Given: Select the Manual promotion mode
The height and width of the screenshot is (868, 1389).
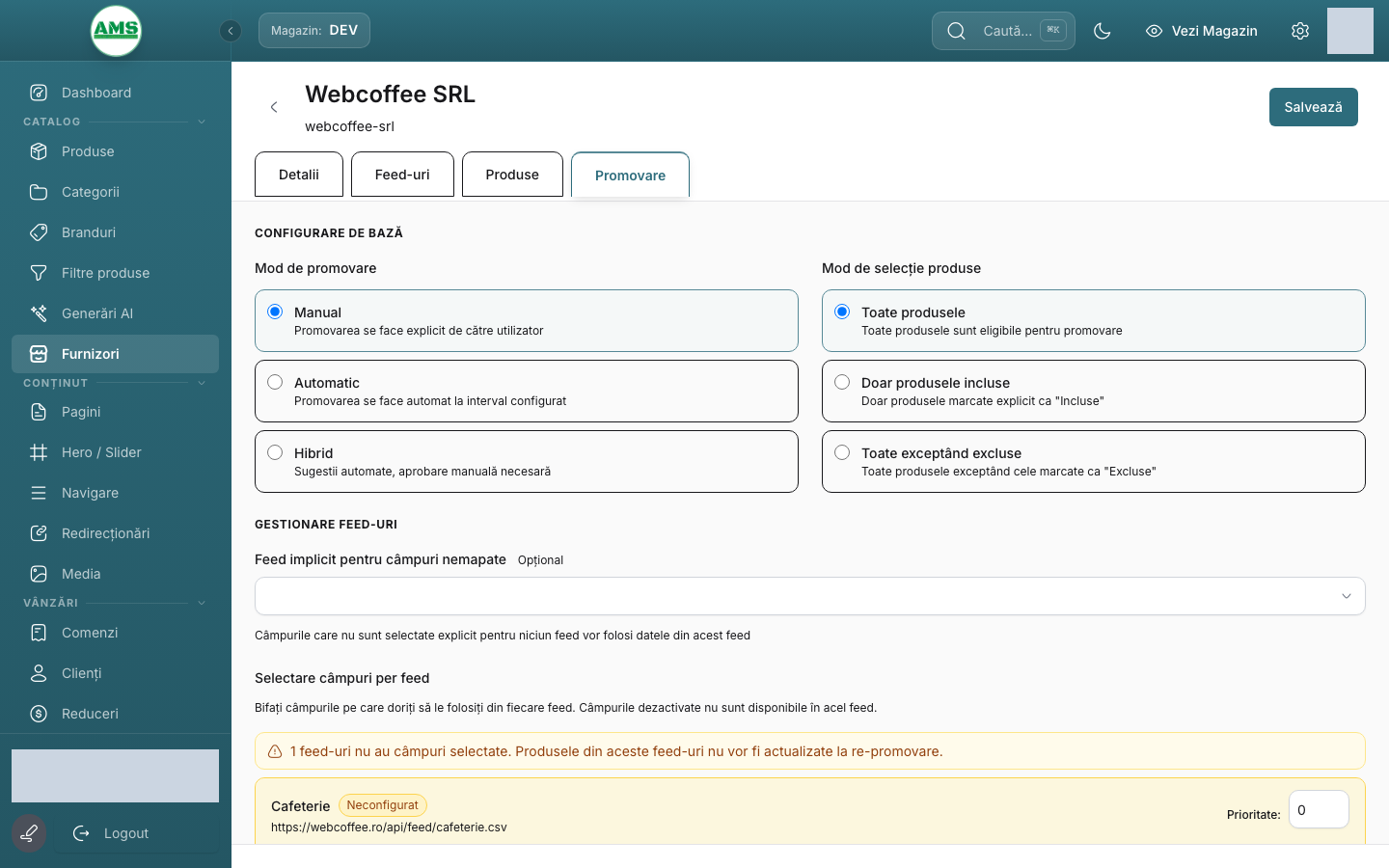Looking at the screenshot, I should click(x=527, y=320).
